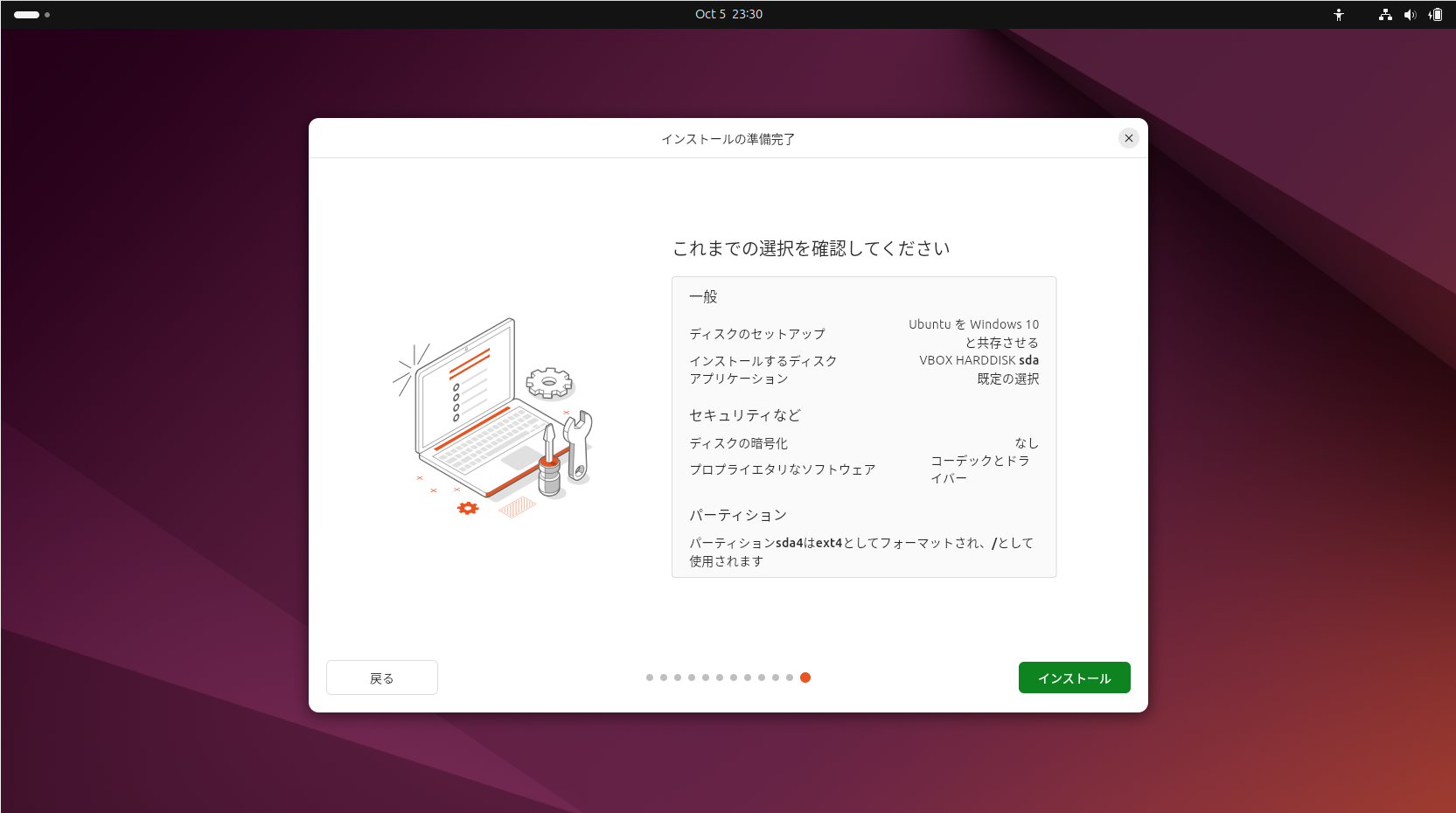Screen dimensions: 1456x813
Task: Click the first gray page indicator dot
Action: pyautogui.click(x=650, y=677)
